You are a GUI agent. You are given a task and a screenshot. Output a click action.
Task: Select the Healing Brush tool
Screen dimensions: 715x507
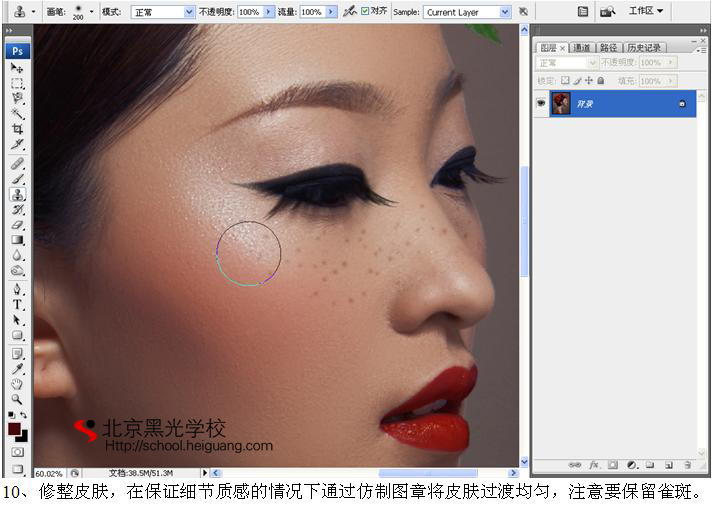17,163
